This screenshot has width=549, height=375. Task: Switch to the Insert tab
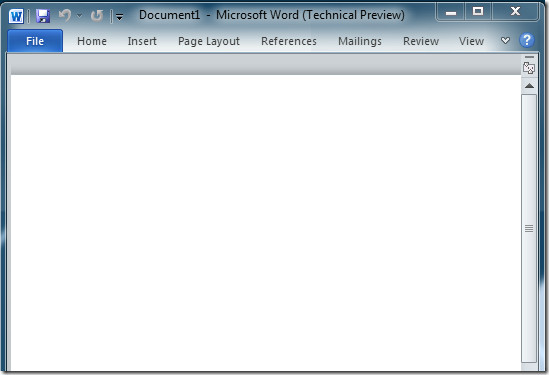point(142,41)
